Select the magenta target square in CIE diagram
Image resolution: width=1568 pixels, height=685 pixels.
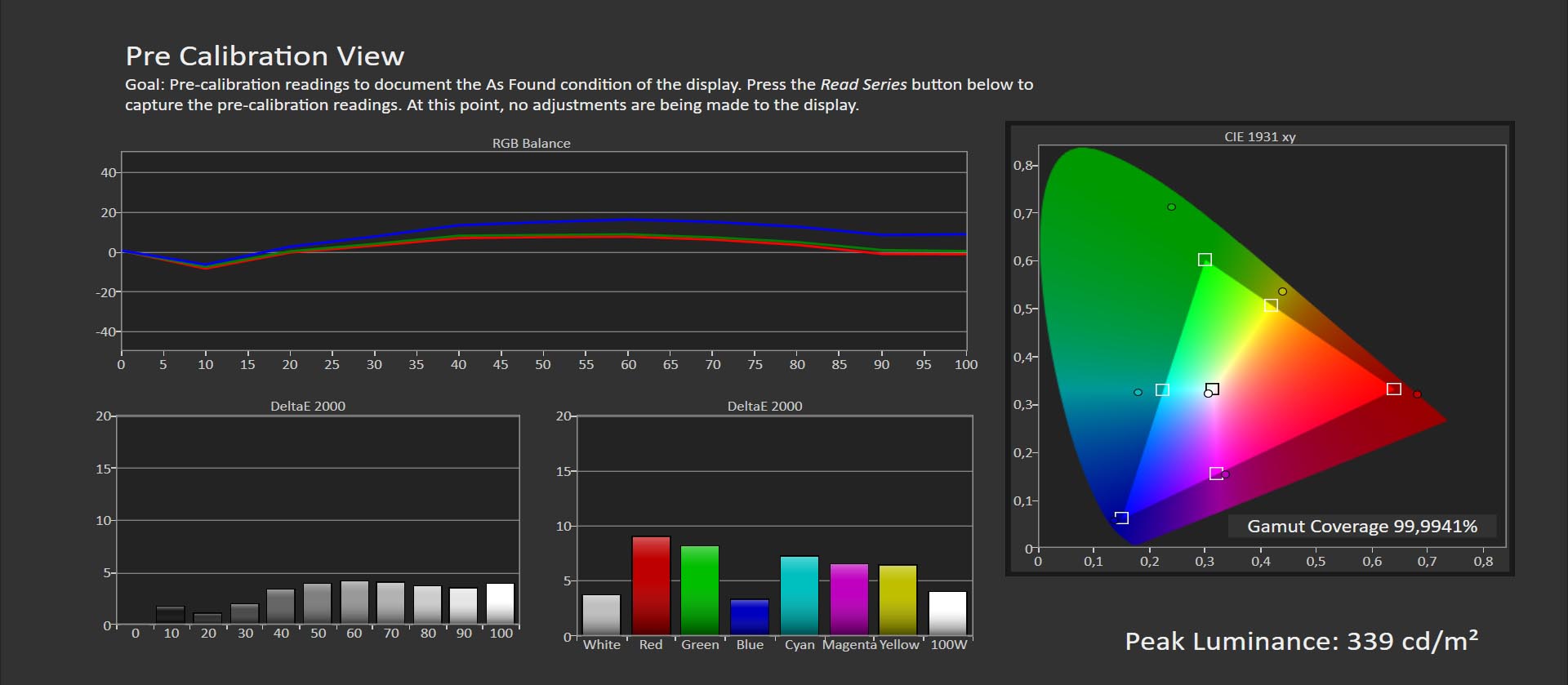[x=1216, y=474]
